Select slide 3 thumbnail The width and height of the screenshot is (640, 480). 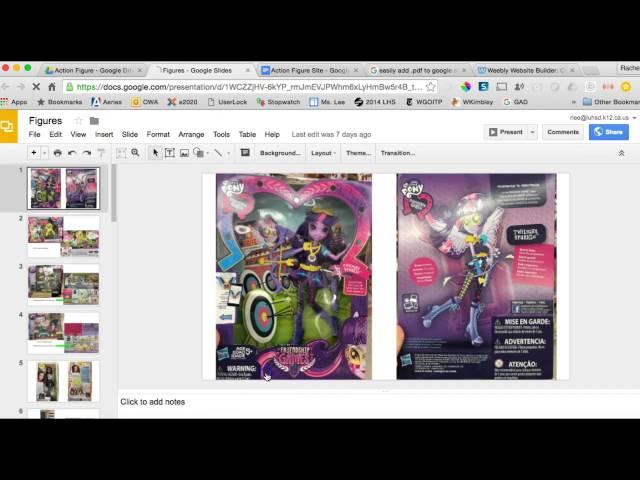pyautogui.click(x=63, y=284)
